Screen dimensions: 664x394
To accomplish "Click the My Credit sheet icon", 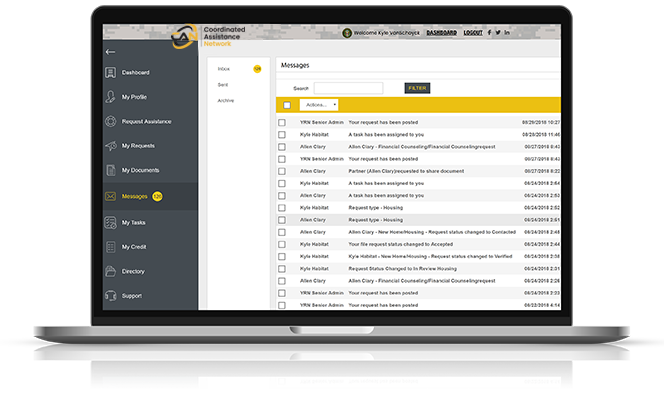I will pos(111,247).
